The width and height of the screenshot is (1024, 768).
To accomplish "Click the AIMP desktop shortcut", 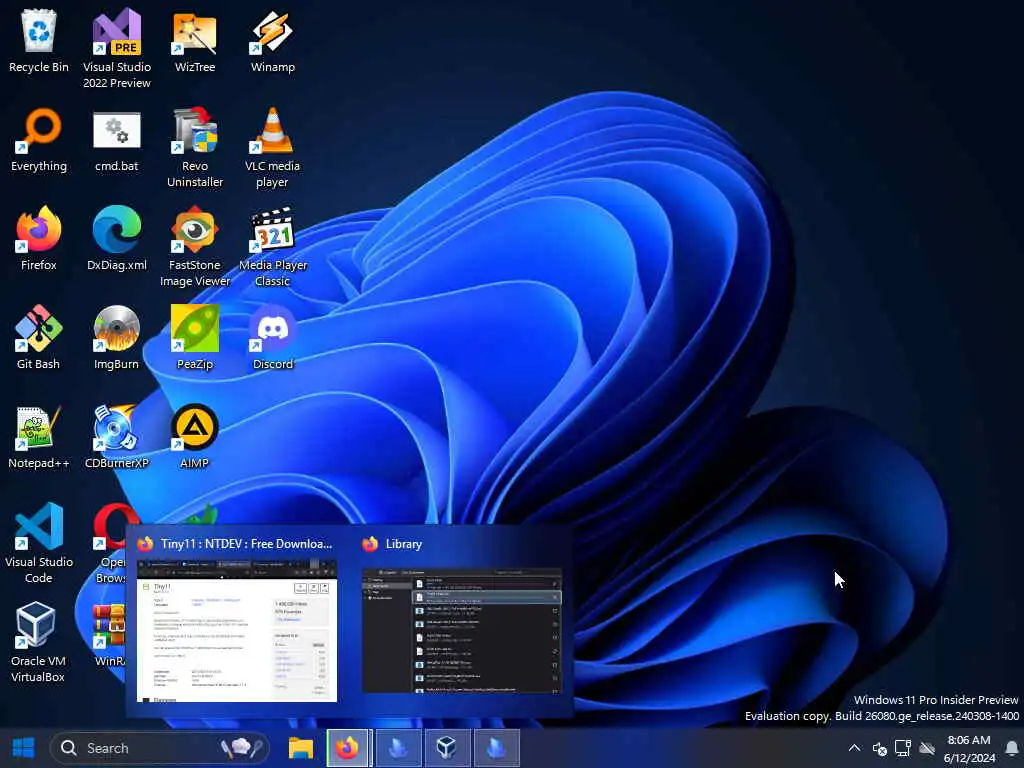I will point(195,438).
